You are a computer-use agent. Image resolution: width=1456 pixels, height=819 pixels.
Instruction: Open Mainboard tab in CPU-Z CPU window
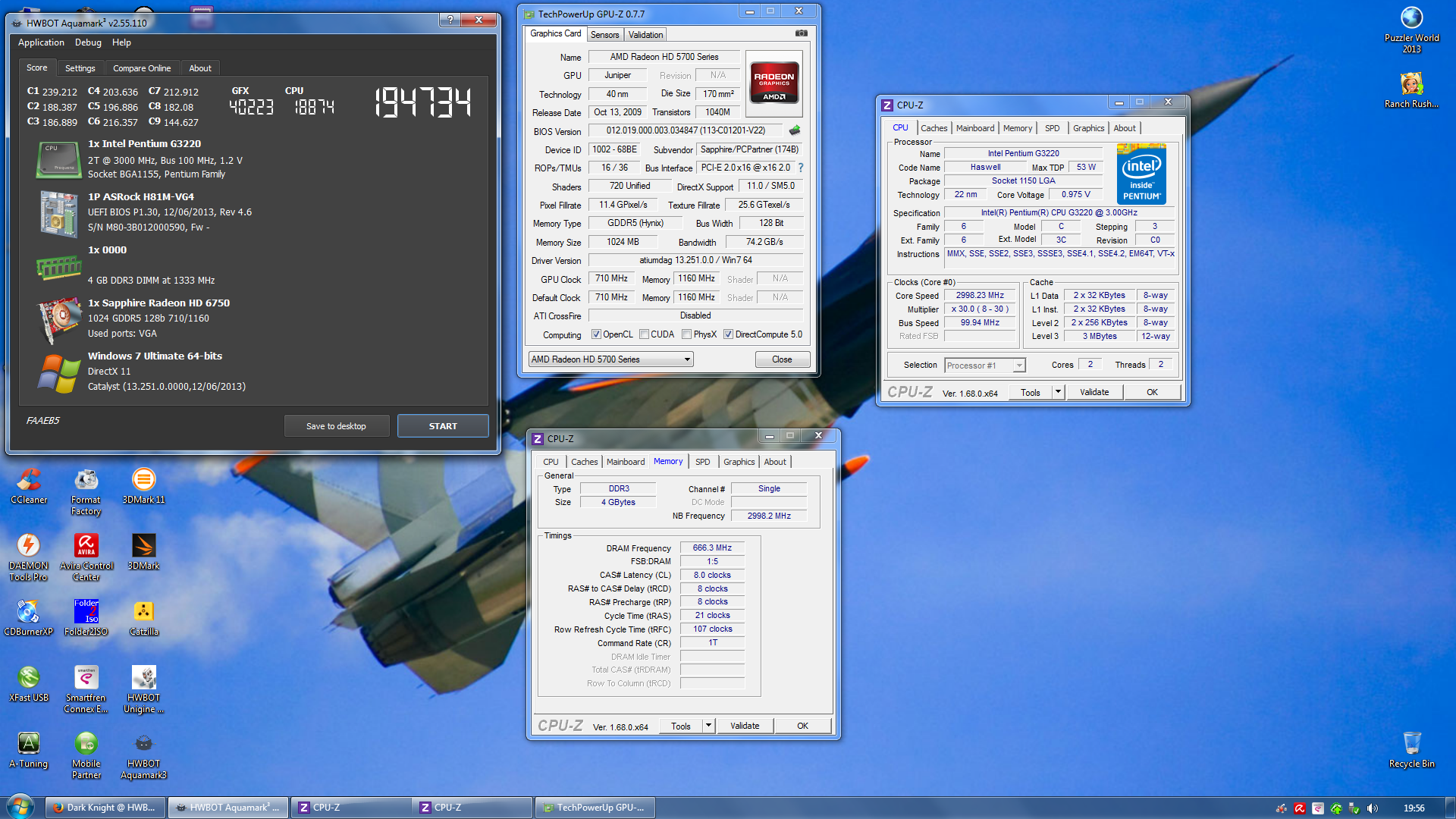[x=974, y=128]
